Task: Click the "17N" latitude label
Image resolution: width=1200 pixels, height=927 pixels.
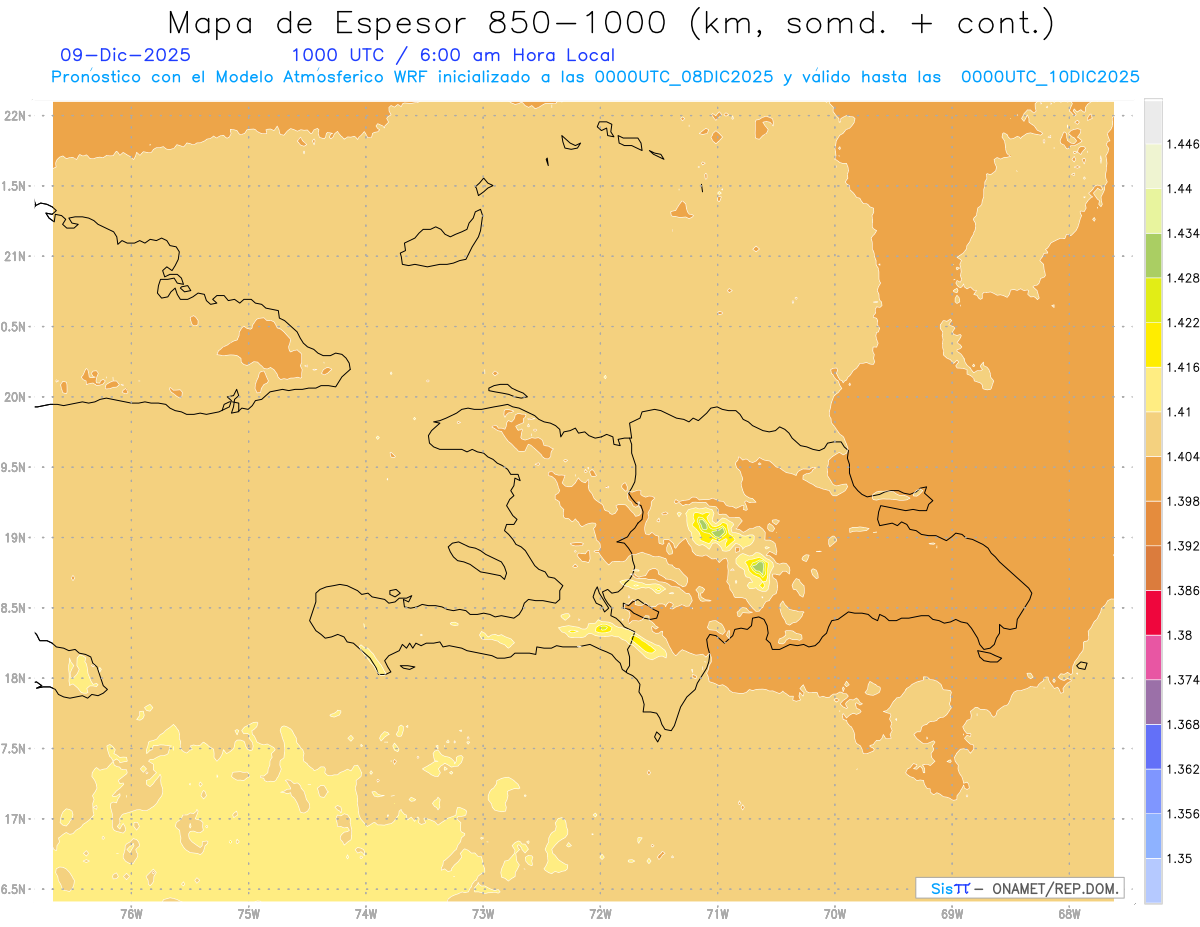Action: tap(16, 819)
